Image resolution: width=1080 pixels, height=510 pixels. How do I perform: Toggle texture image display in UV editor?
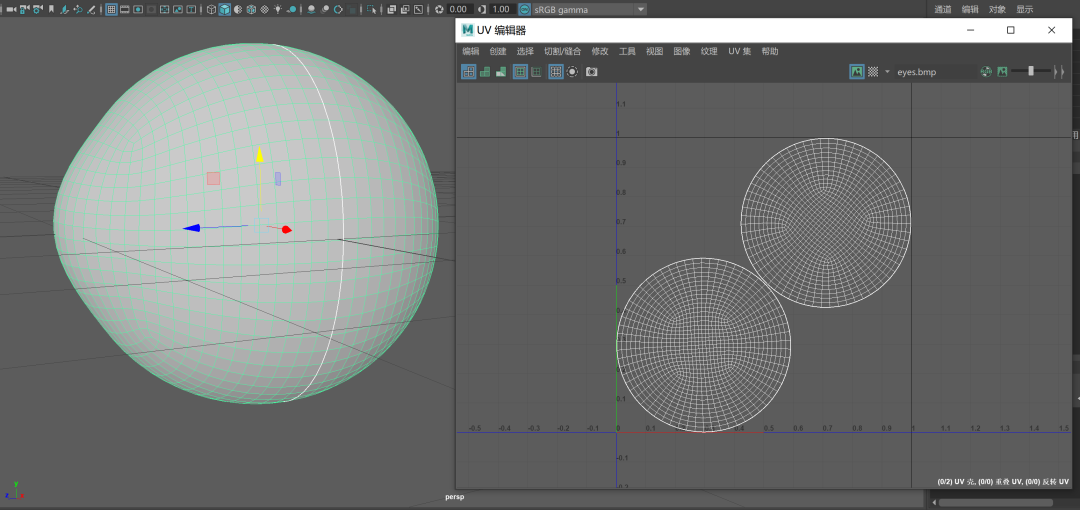tap(857, 72)
